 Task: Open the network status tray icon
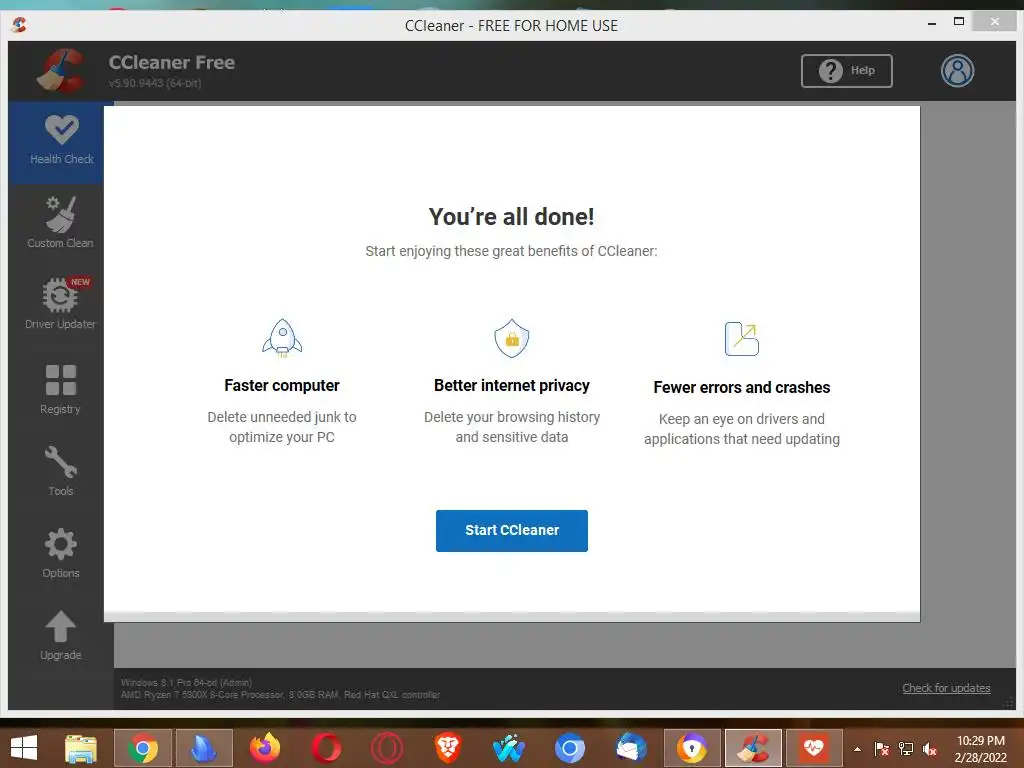tap(906, 749)
